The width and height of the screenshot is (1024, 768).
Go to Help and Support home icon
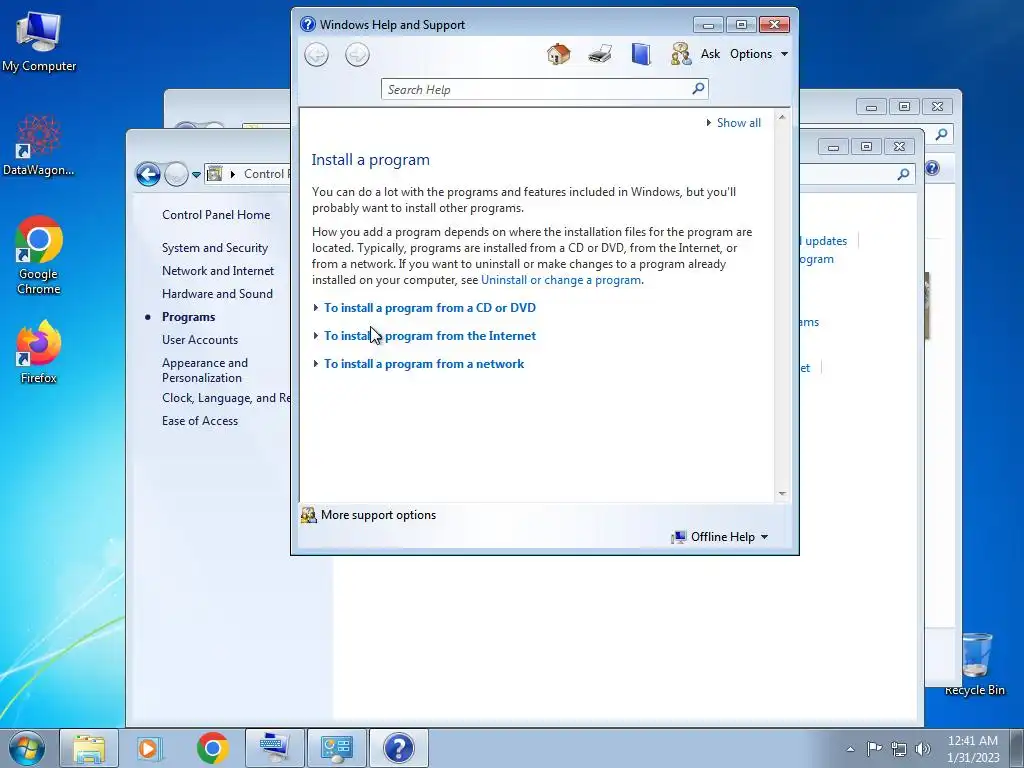tap(558, 54)
